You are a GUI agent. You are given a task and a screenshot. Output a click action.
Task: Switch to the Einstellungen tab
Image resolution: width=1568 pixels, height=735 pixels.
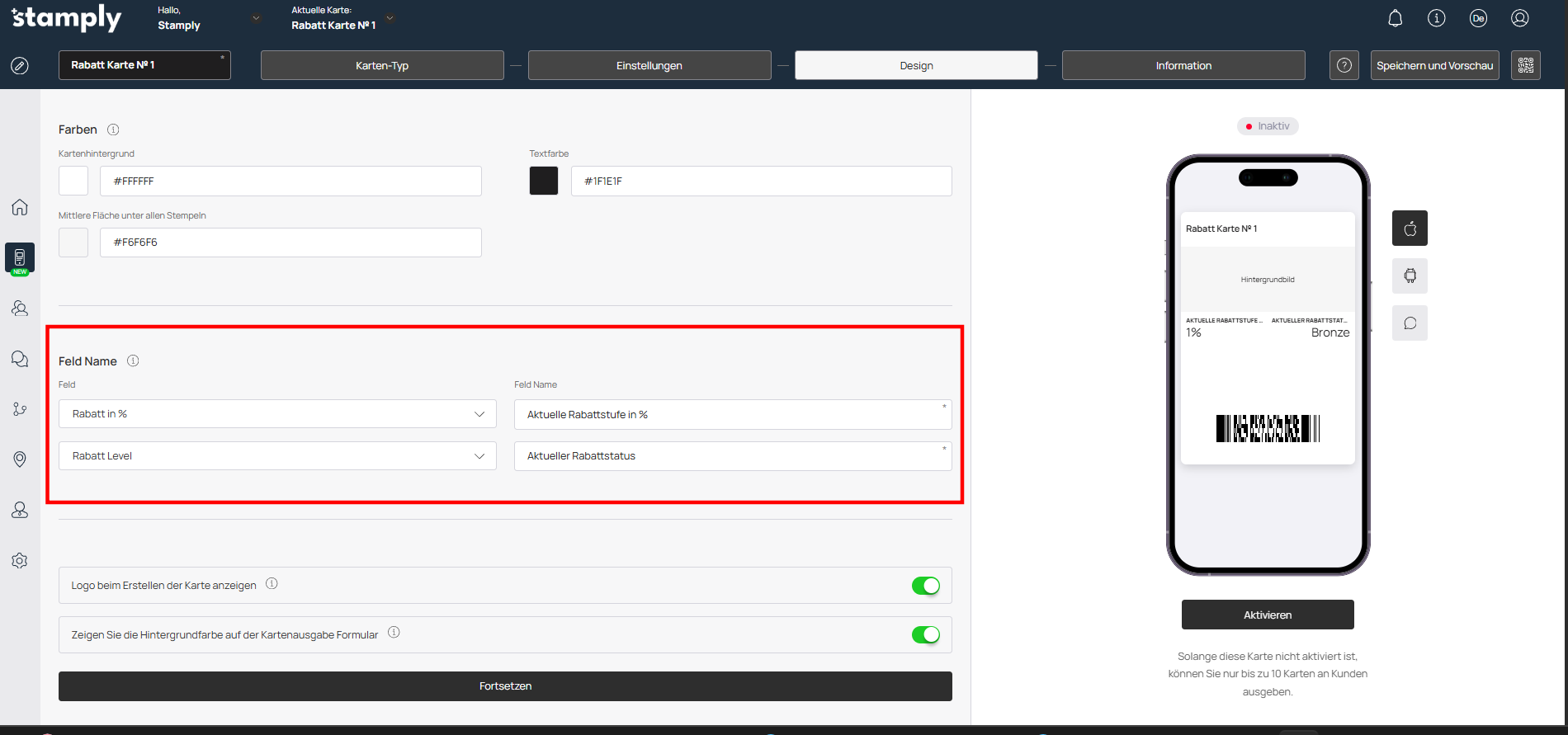649,65
